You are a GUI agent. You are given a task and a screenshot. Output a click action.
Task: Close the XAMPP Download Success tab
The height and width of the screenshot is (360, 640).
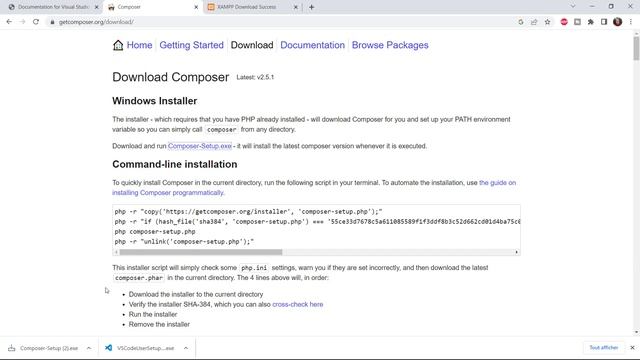pos(296,7)
